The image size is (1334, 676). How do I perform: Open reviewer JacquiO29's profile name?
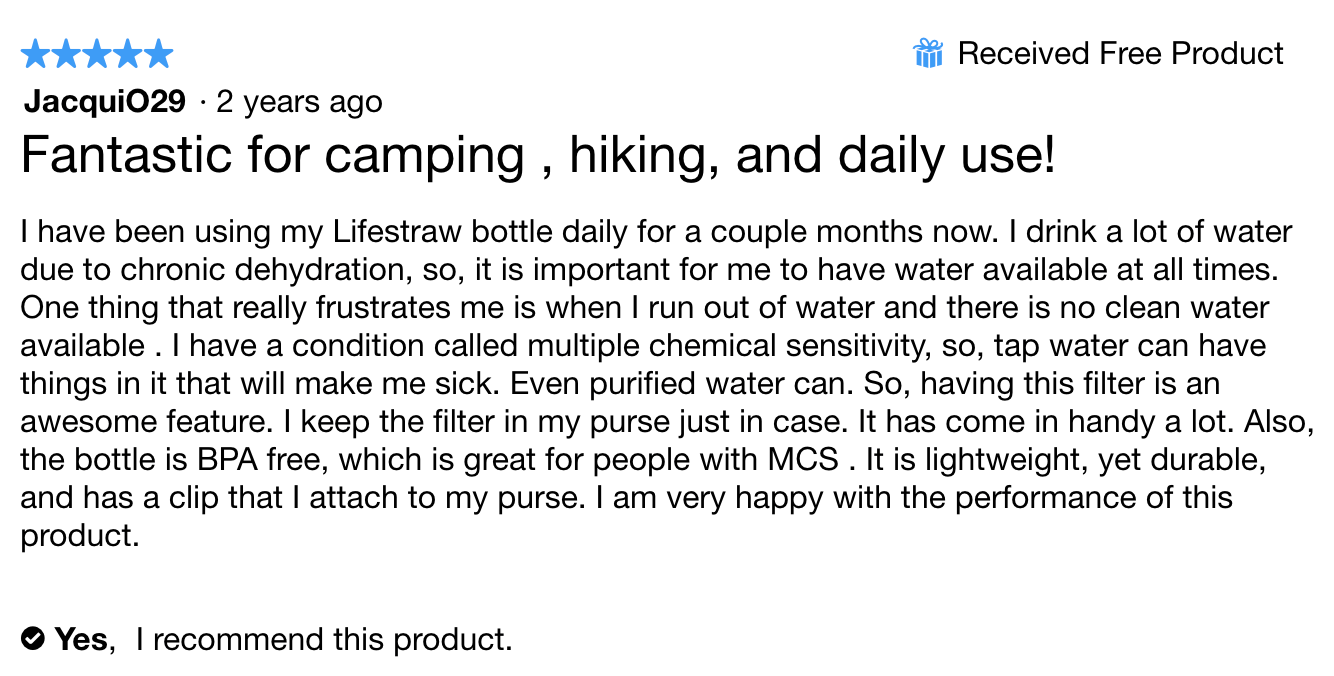pyautogui.click(x=105, y=102)
